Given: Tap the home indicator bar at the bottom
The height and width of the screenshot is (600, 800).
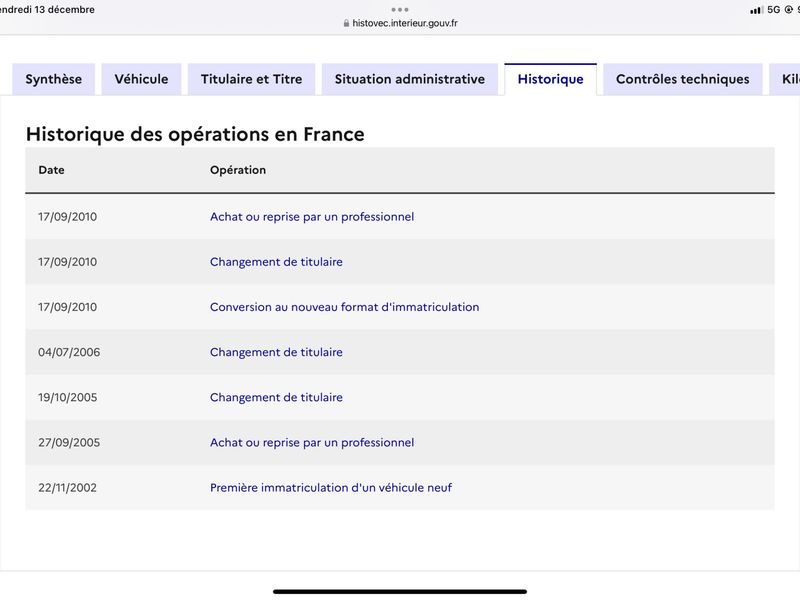Looking at the screenshot, I should tap(400, 592).
